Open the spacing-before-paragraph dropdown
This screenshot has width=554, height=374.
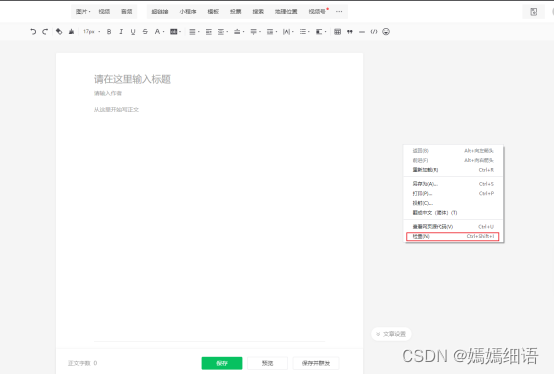click(239, 32)
